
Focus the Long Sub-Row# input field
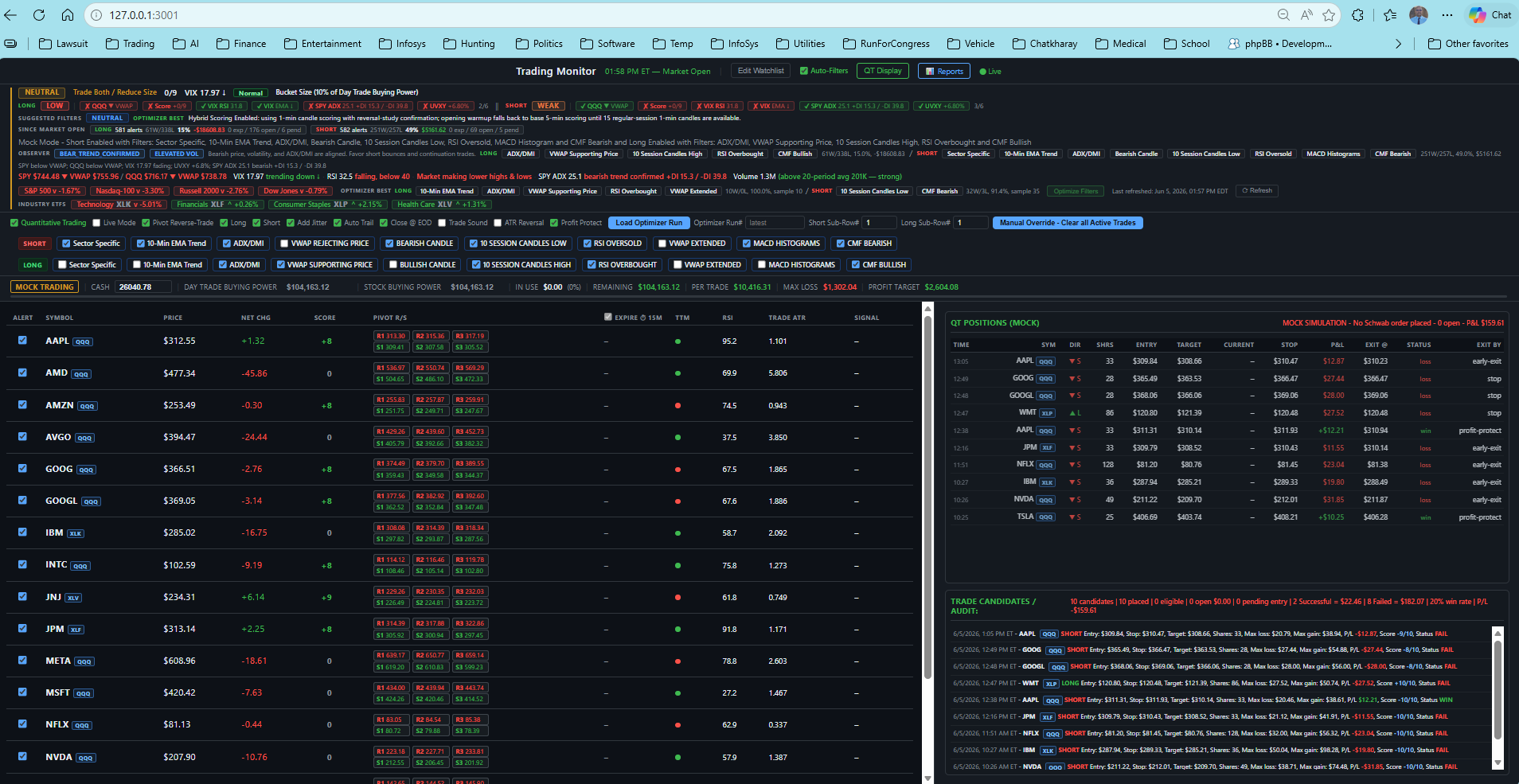pos(971,223)
